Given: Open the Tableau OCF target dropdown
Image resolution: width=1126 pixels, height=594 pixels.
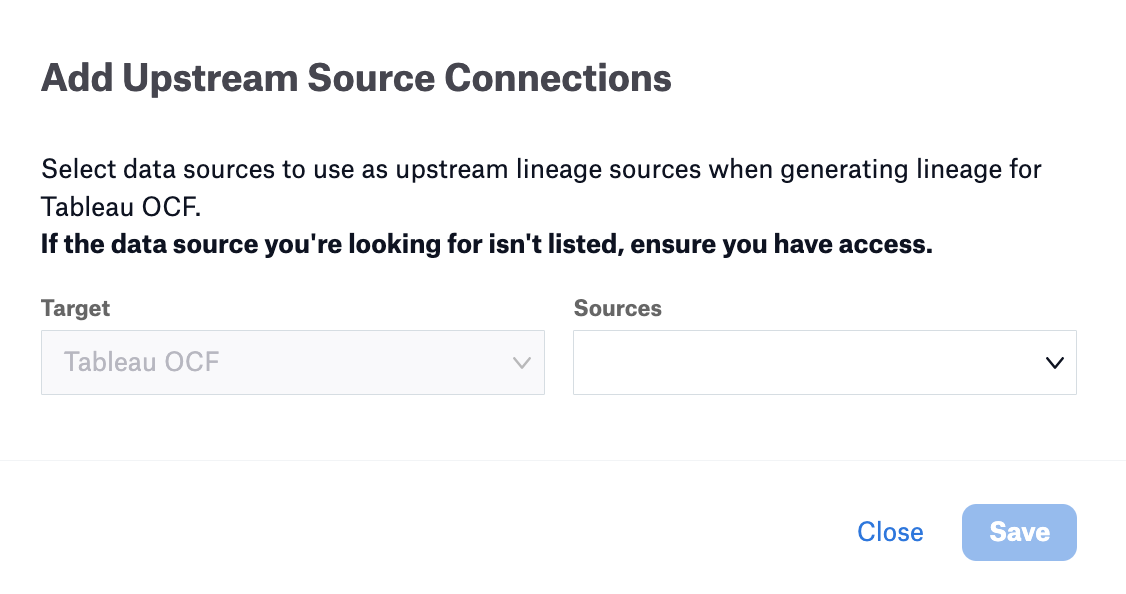Looking at the screenshot, I should (293, 362).
